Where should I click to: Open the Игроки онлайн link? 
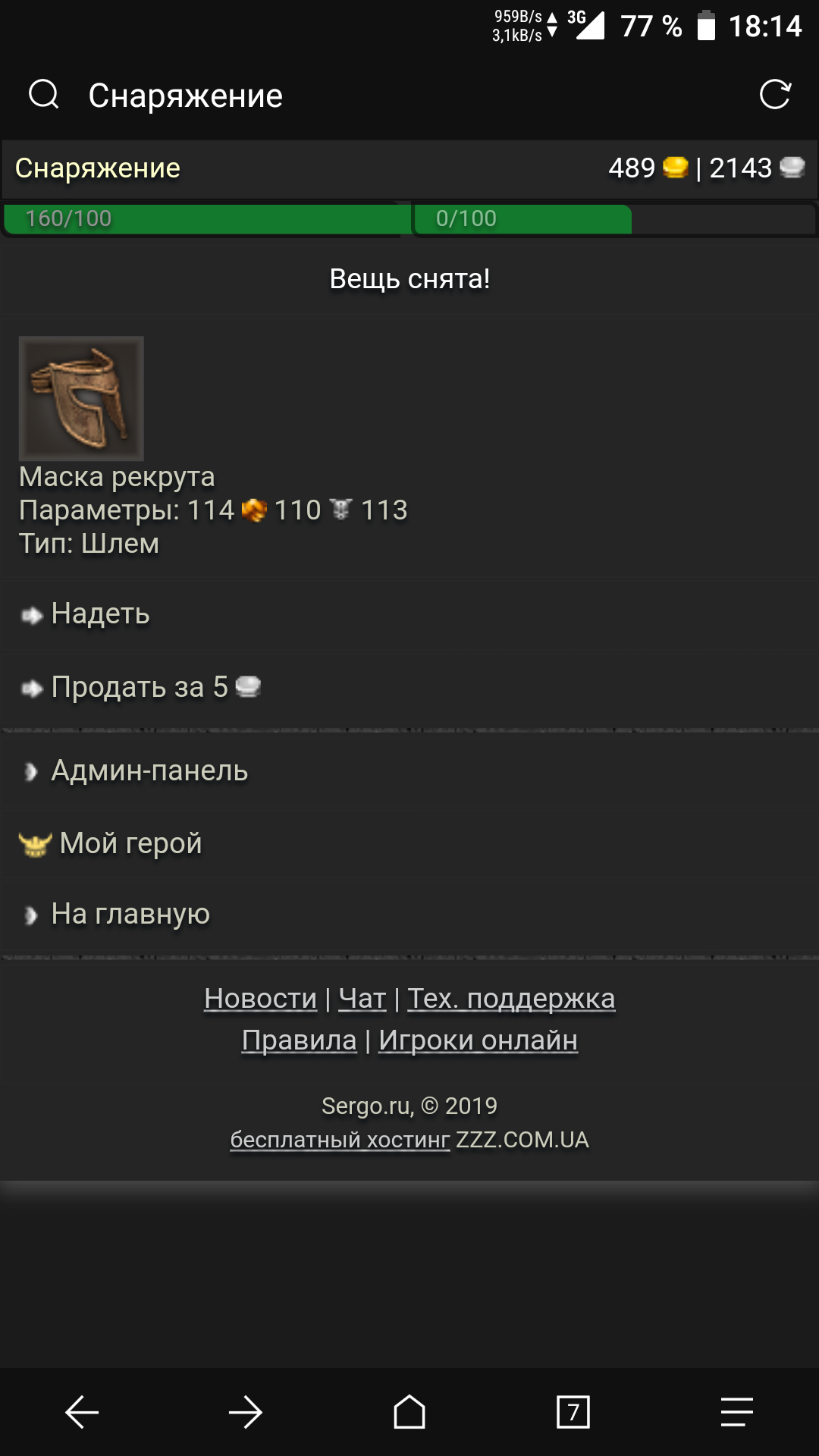[478, 1040]
